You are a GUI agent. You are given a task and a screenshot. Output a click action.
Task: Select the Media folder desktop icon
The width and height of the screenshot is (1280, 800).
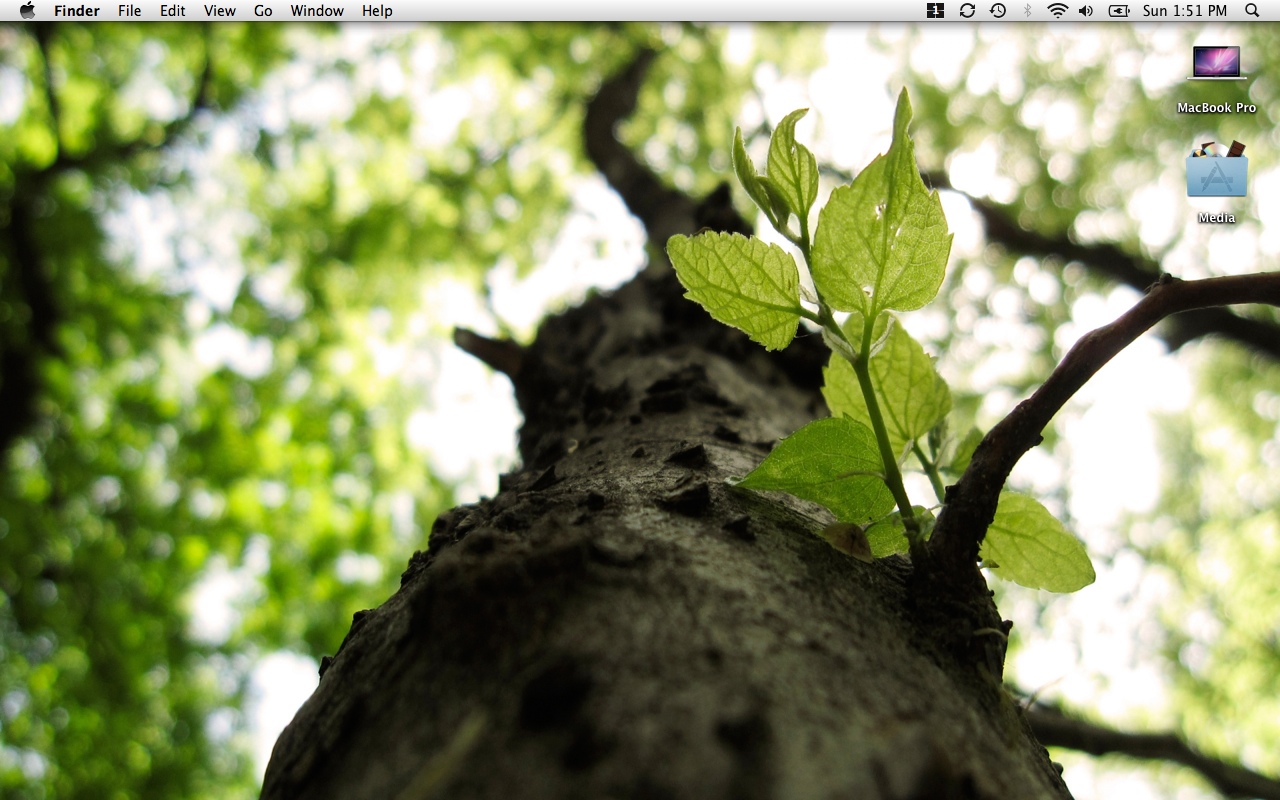(x=1217, y=169)
